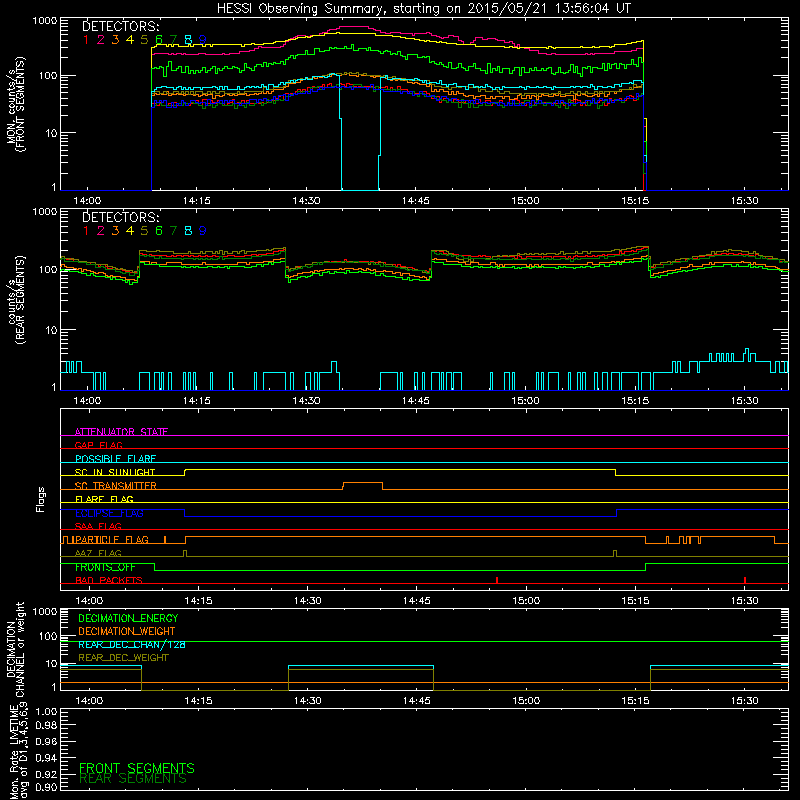Viewport: 800px width, 800px height.
Task: Click the HESSI Observing Summary title text
Action: (424, 9)
